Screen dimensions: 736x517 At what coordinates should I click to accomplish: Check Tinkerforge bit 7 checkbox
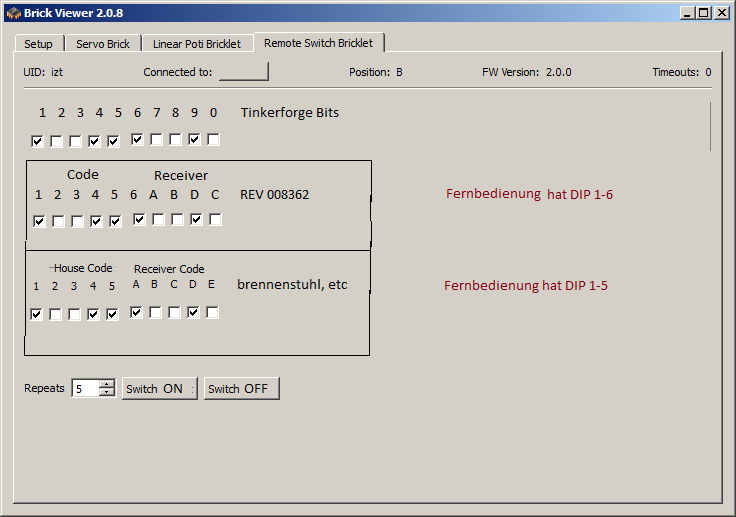coord(156,139)
